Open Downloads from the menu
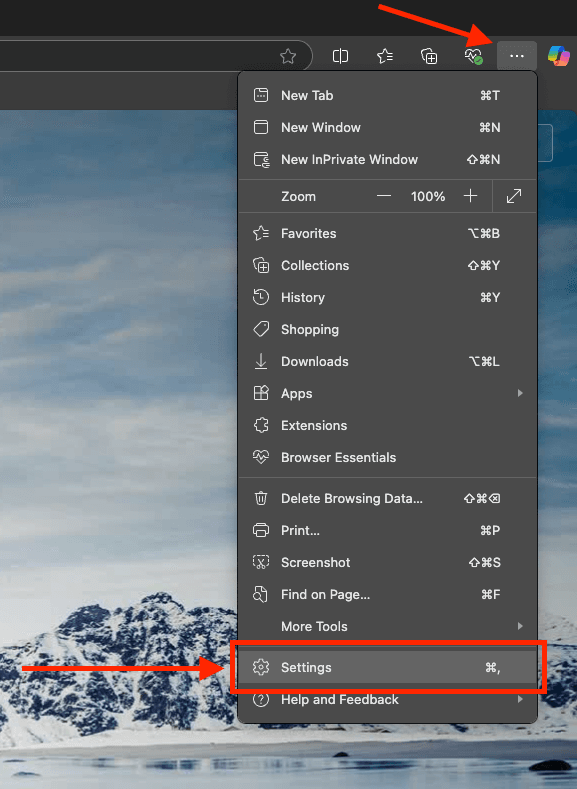The height and width of the screenshot is (789, 577). coord(387,361)
